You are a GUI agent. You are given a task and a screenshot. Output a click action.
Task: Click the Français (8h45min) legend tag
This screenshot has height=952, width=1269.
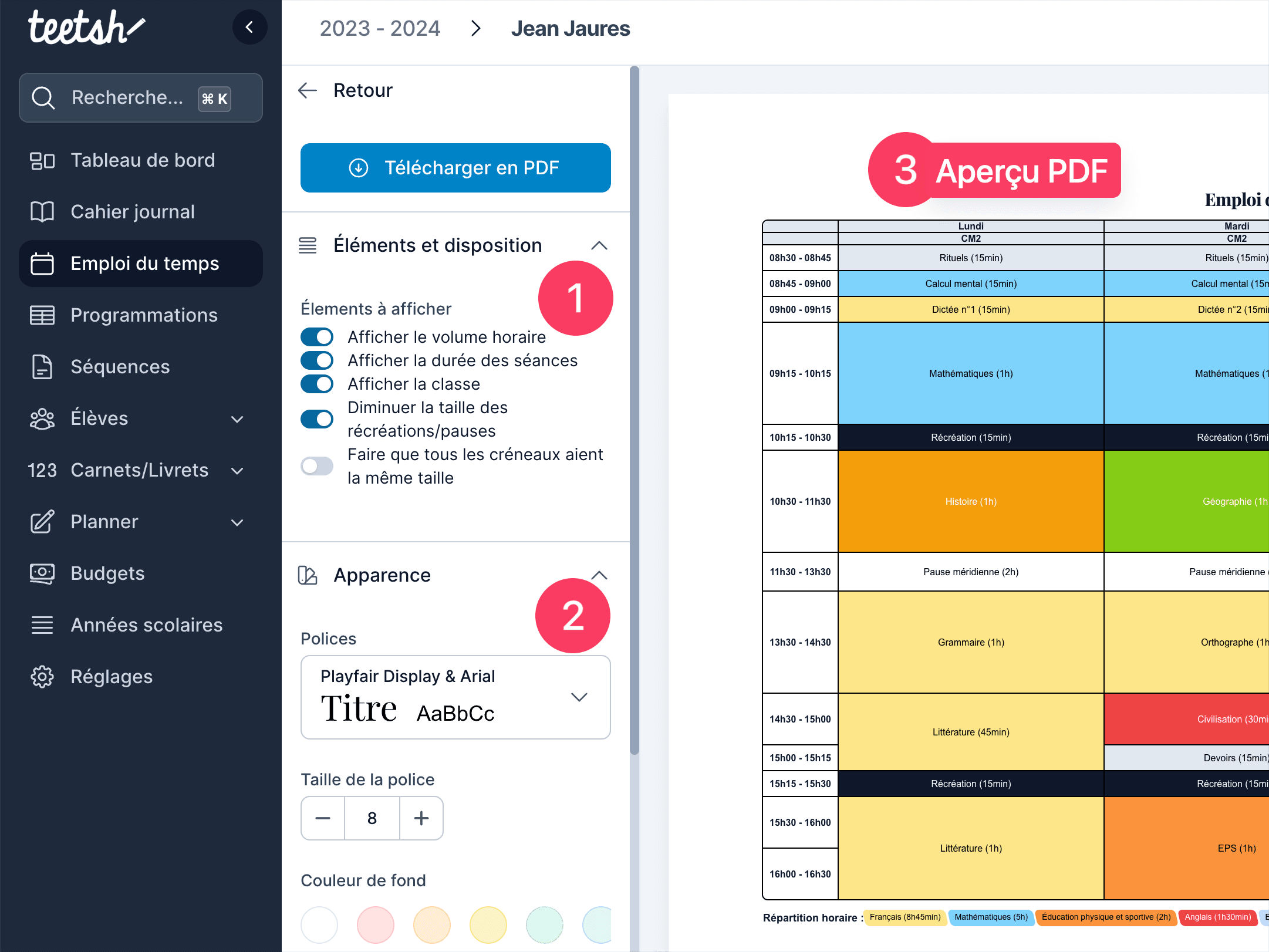click(x=905, y=917)
